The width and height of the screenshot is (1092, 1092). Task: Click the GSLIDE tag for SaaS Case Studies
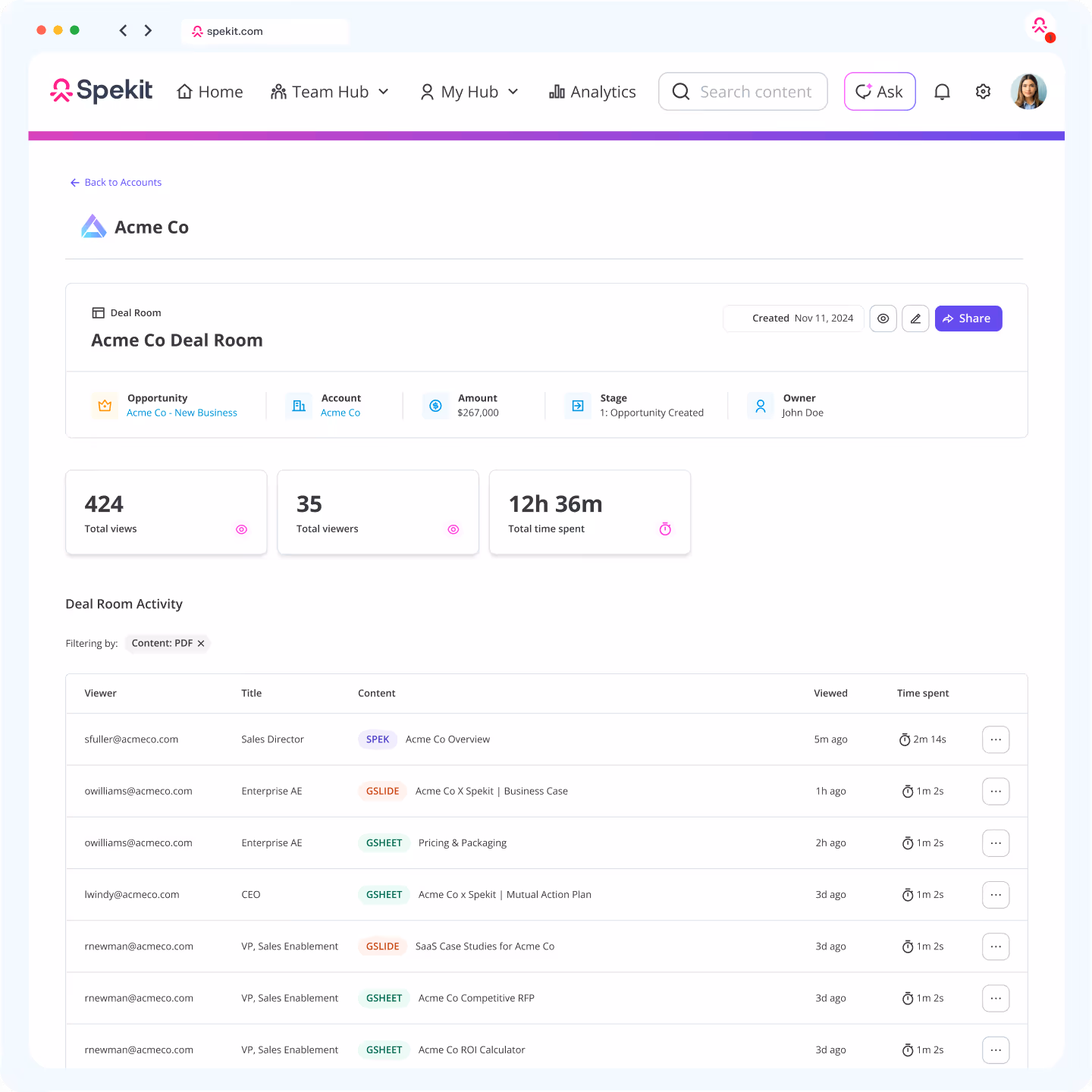tap(383, 946)
